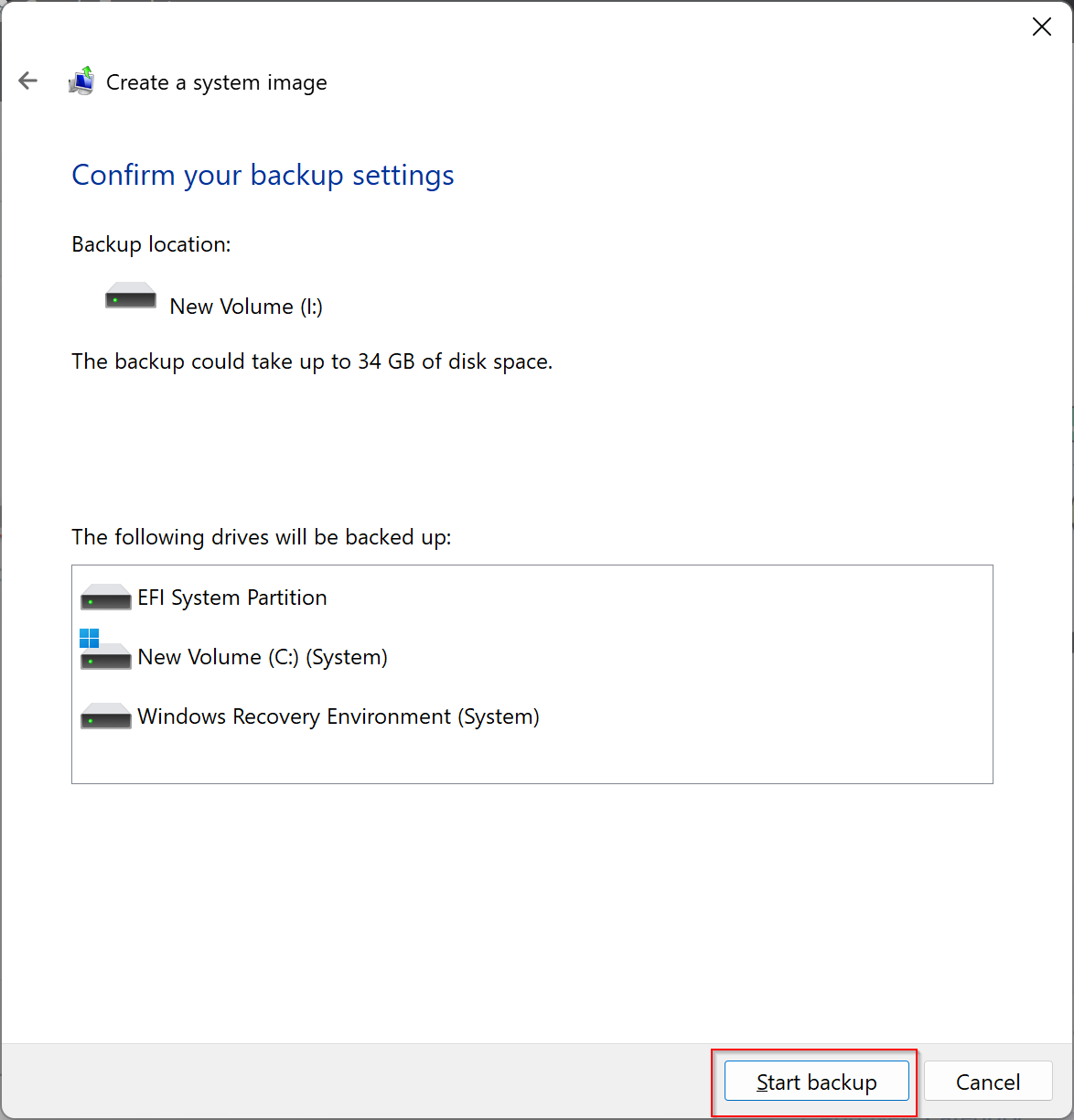
Task: Click 'Windows Recovery Environment (System)' entry
Action: 338,716
